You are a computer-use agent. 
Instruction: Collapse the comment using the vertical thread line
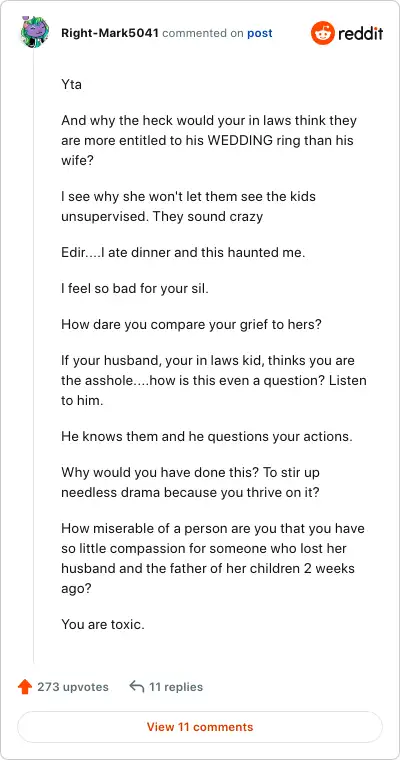(x=33, y=356)
